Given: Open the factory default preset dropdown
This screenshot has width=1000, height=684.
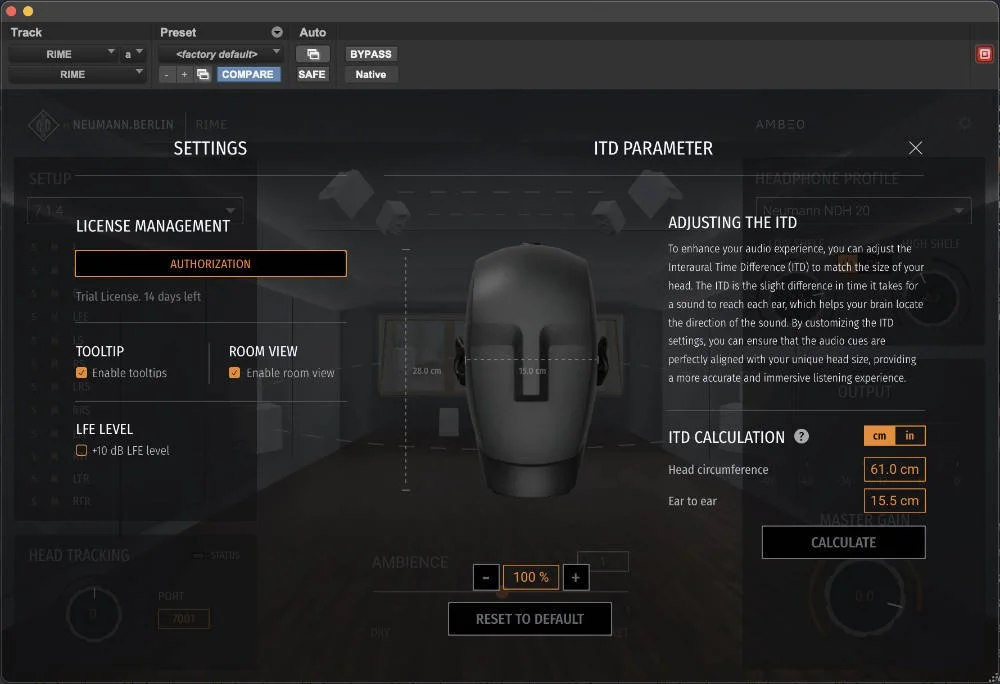Looking at the screenshot, I should tap(220, 54).
